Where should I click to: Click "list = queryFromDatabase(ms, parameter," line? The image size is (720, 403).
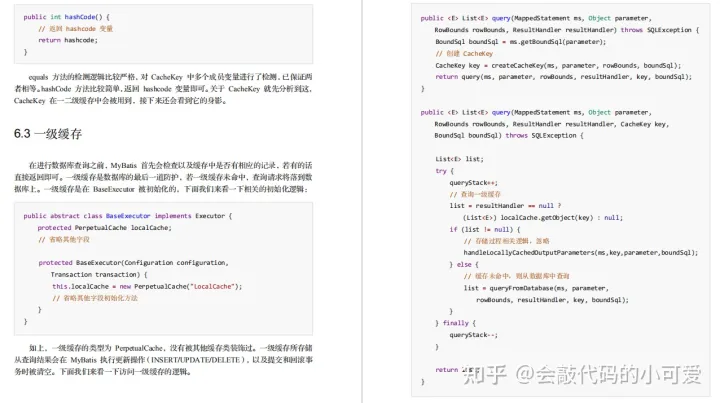click(x=536, y=288)
